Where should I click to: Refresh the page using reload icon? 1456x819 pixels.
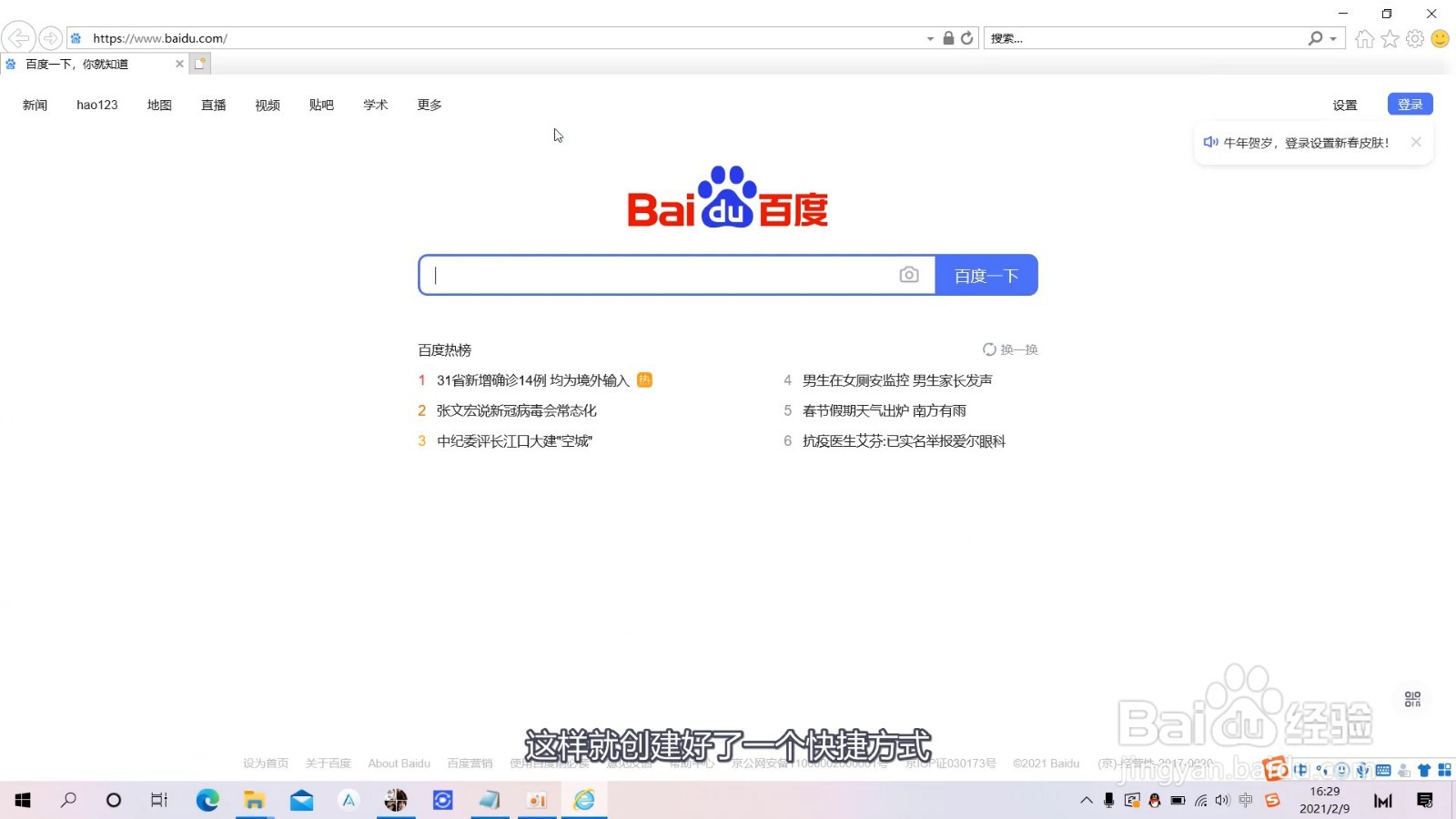[967, 38]
